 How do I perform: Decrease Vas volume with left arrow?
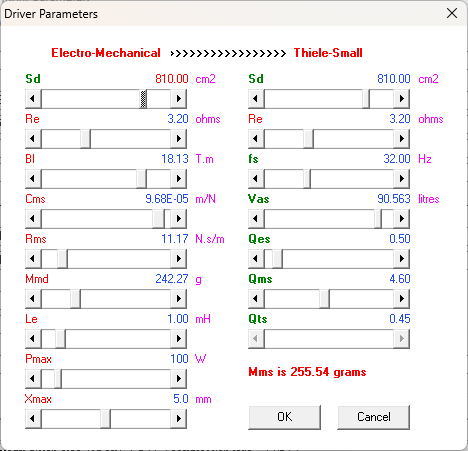(256, 219)
